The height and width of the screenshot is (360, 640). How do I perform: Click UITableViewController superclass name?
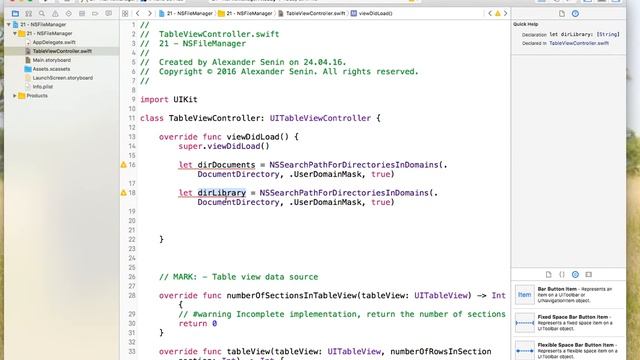tap(320, 118)
